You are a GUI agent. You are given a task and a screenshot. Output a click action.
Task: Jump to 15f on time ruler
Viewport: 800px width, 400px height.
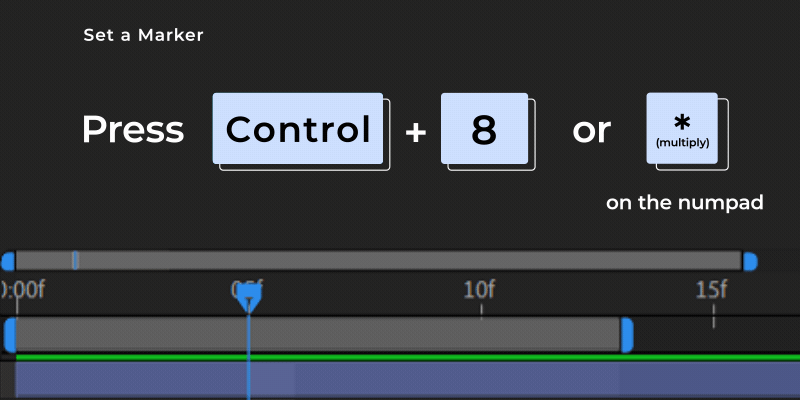(711, 290)
